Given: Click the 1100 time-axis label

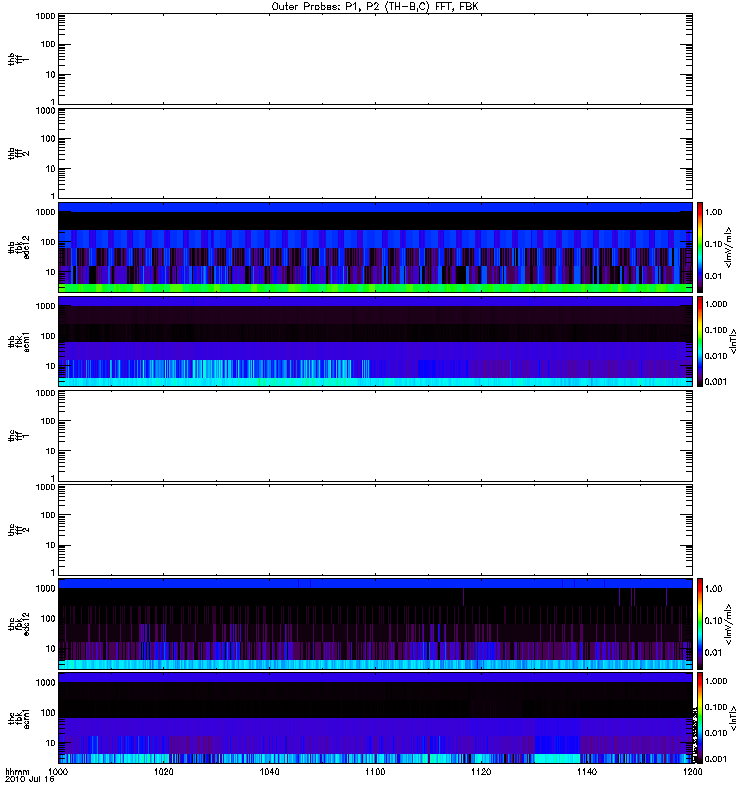Looking at the screenshot, I should (x=375, y=771).
